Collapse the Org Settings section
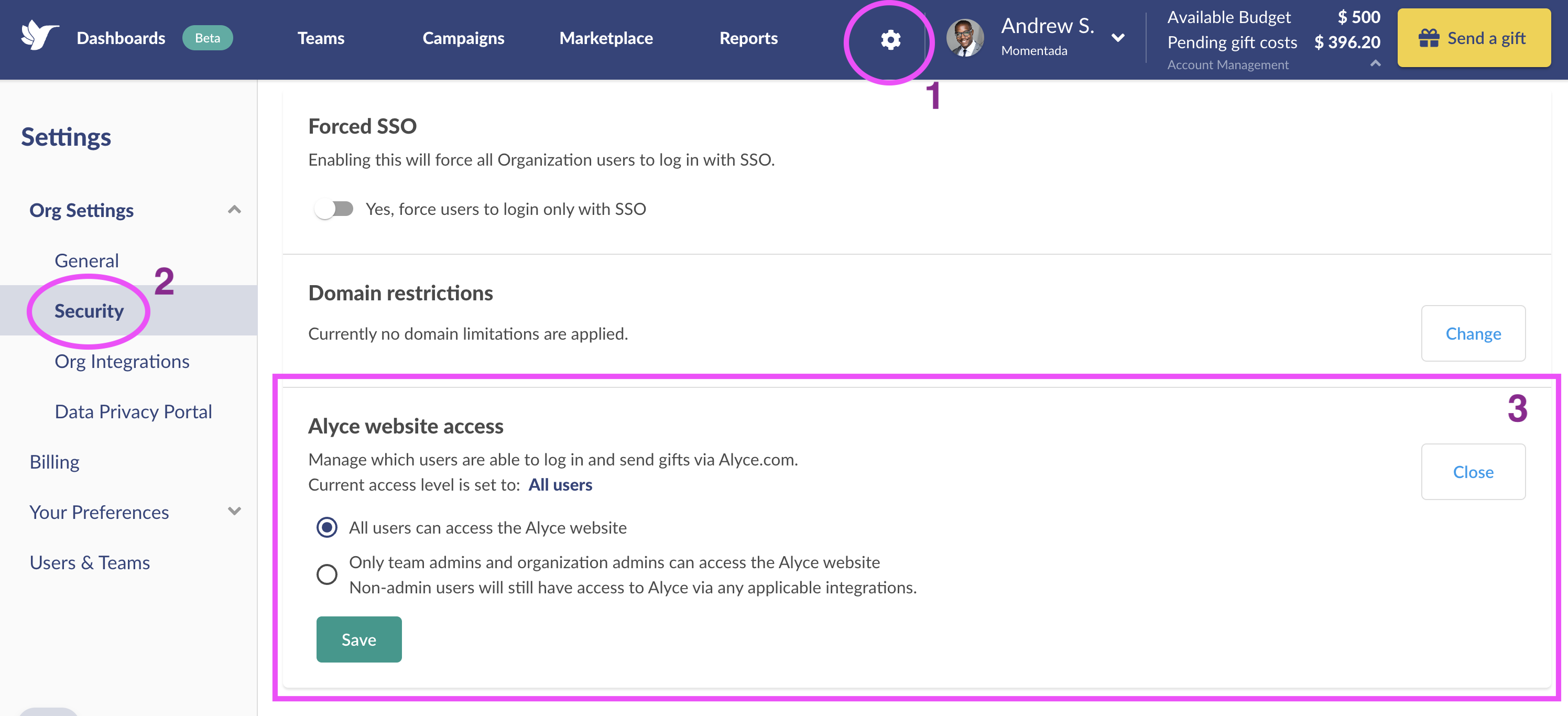Screen dimensions: 1568x716 (234, 210)
